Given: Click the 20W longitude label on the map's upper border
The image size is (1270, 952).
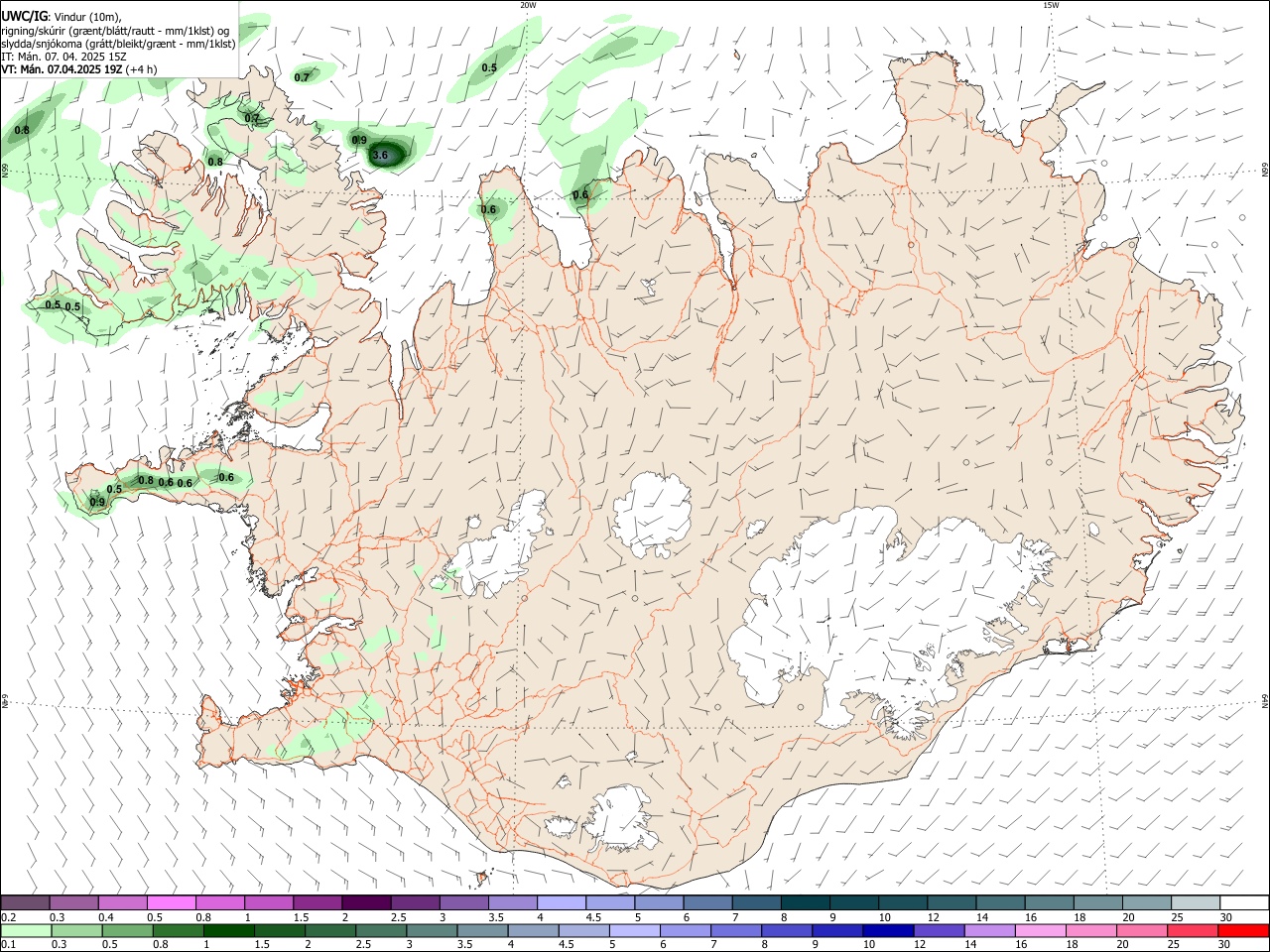Looking at the screenshot, I should pyautogui.click(x=528, y=5).
